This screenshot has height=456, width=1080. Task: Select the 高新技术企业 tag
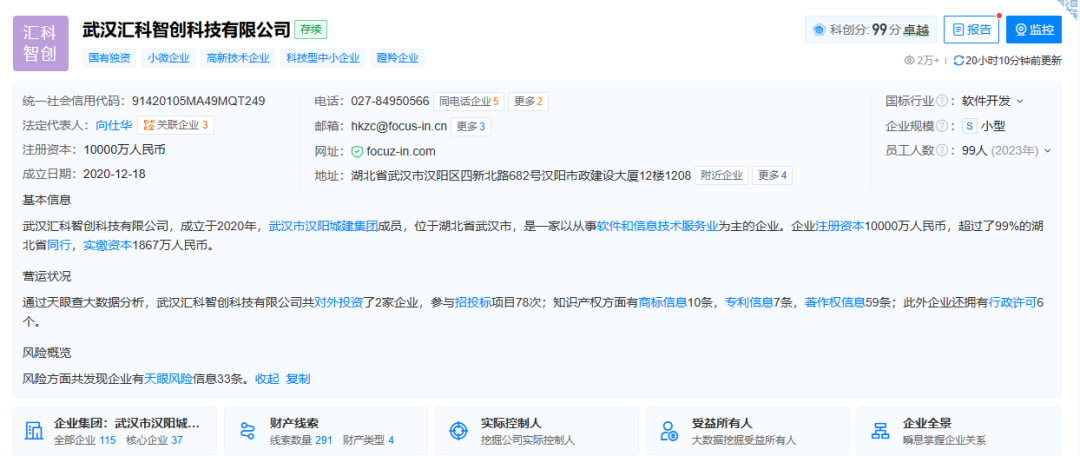click(x=238, y=59)
